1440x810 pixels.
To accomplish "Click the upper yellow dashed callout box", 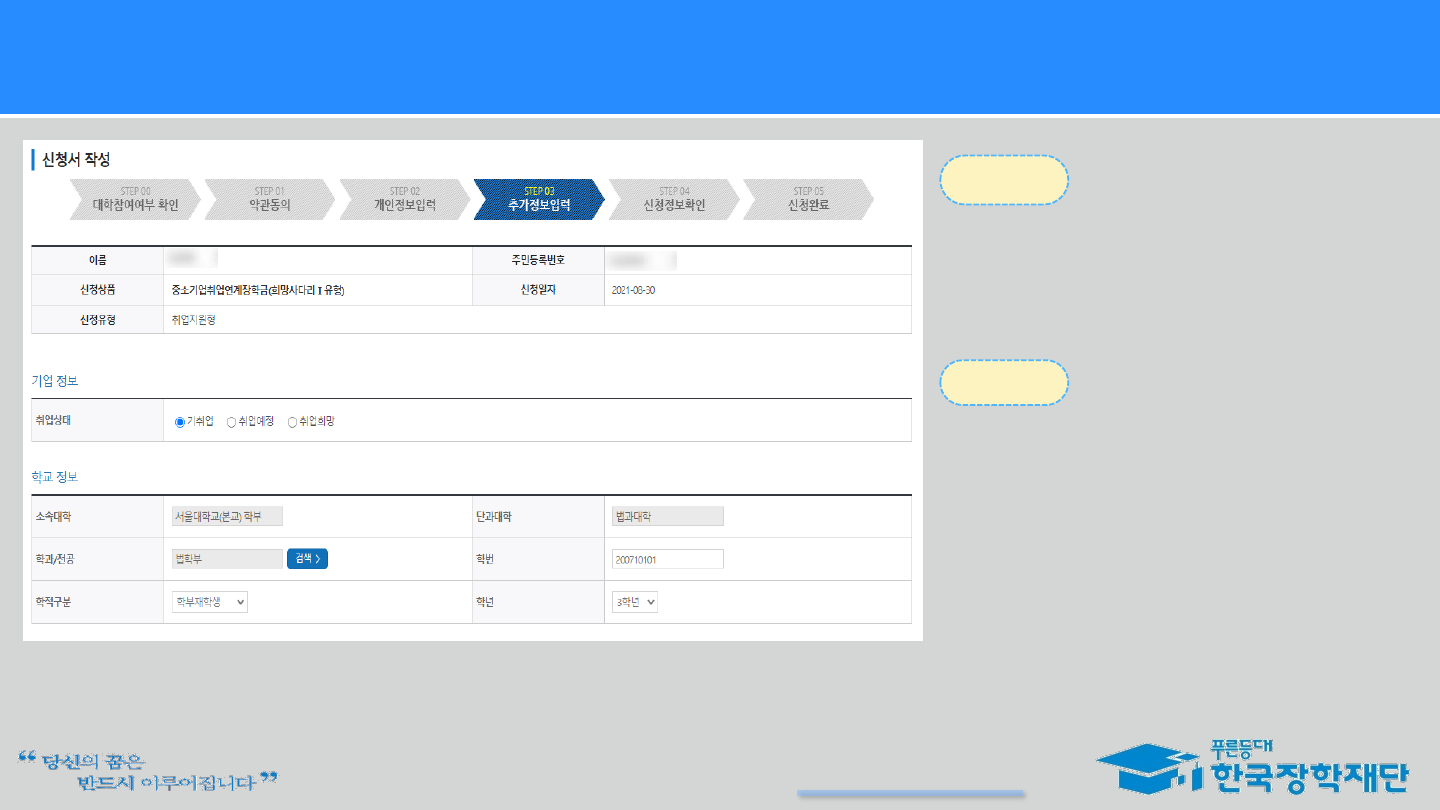I will [1004, 180].
